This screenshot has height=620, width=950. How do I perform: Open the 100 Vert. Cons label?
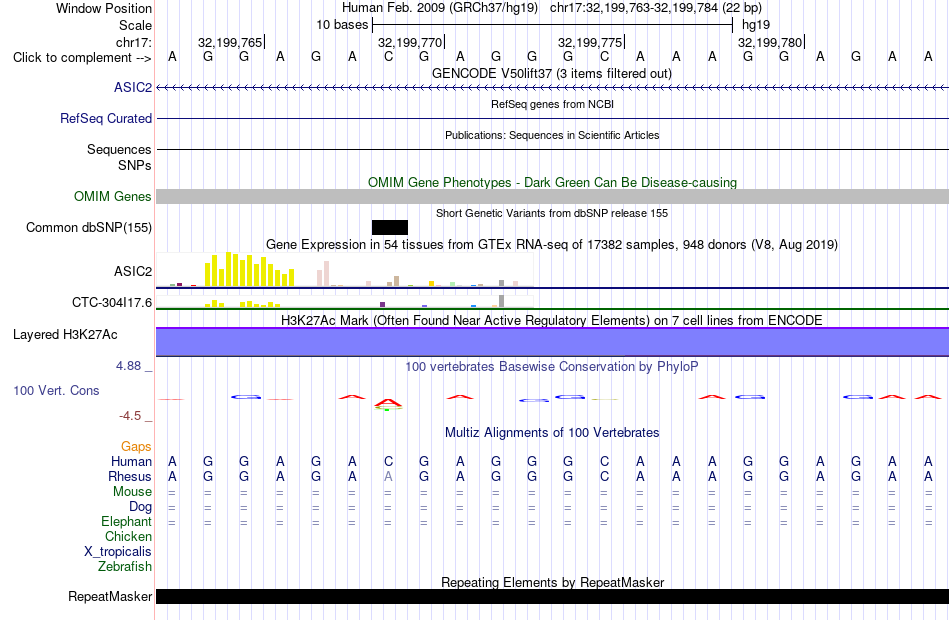(x=56, y=391)
